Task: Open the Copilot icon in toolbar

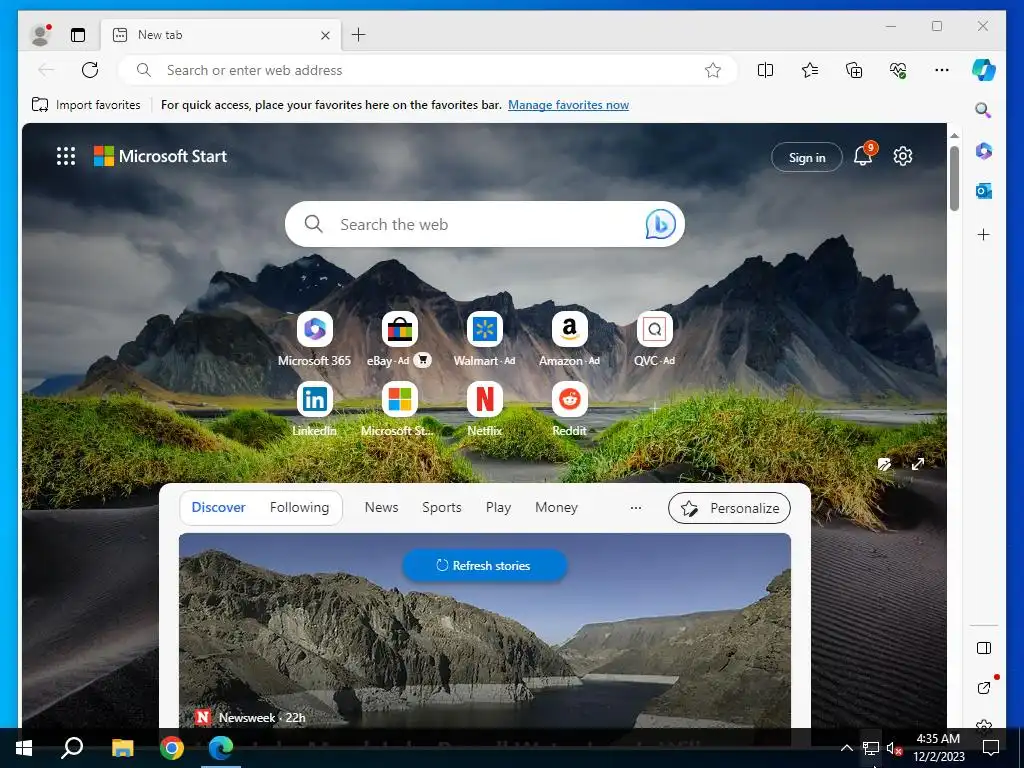Action: 983,70
